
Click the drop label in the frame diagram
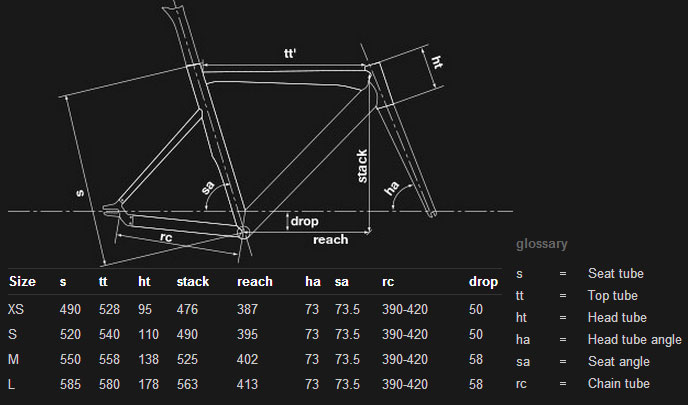coord(303,220)
